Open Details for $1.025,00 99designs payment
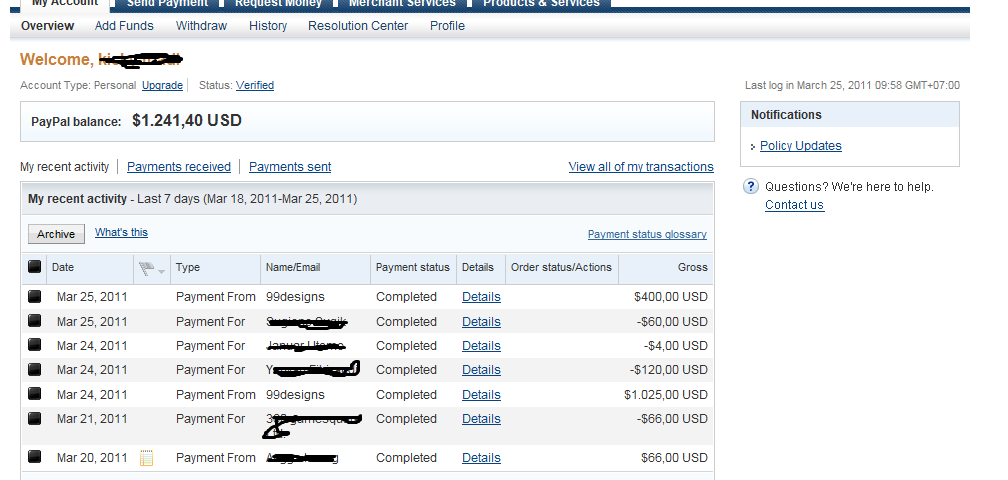The width and height of the screenshot is (1008, 480). pyautogui.click(x=481, y=395)
